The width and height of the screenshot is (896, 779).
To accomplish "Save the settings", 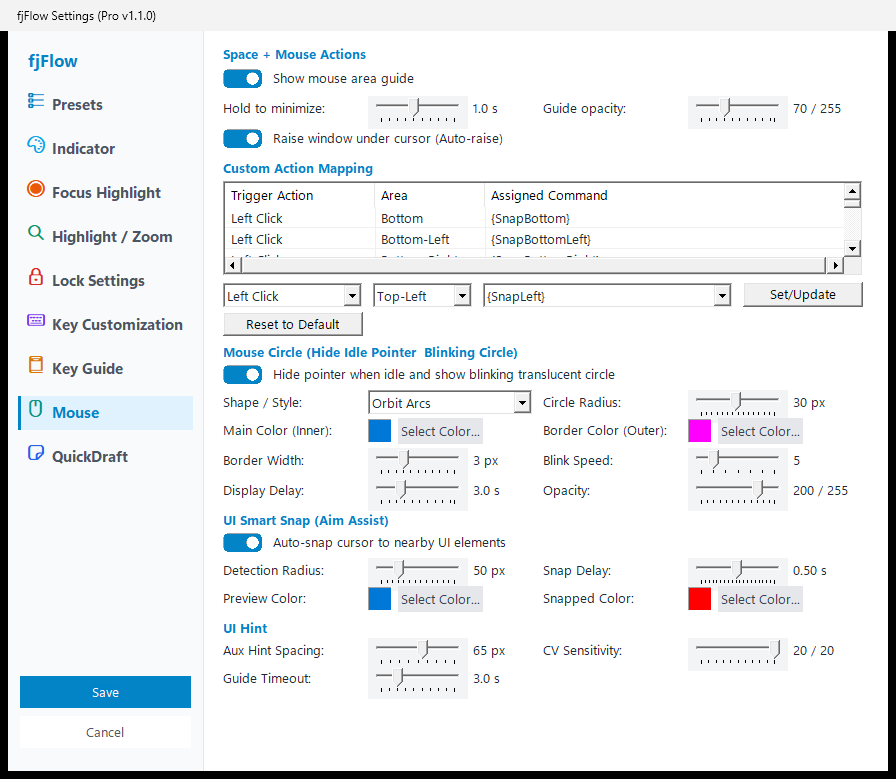I will click(x=105, y=692).
